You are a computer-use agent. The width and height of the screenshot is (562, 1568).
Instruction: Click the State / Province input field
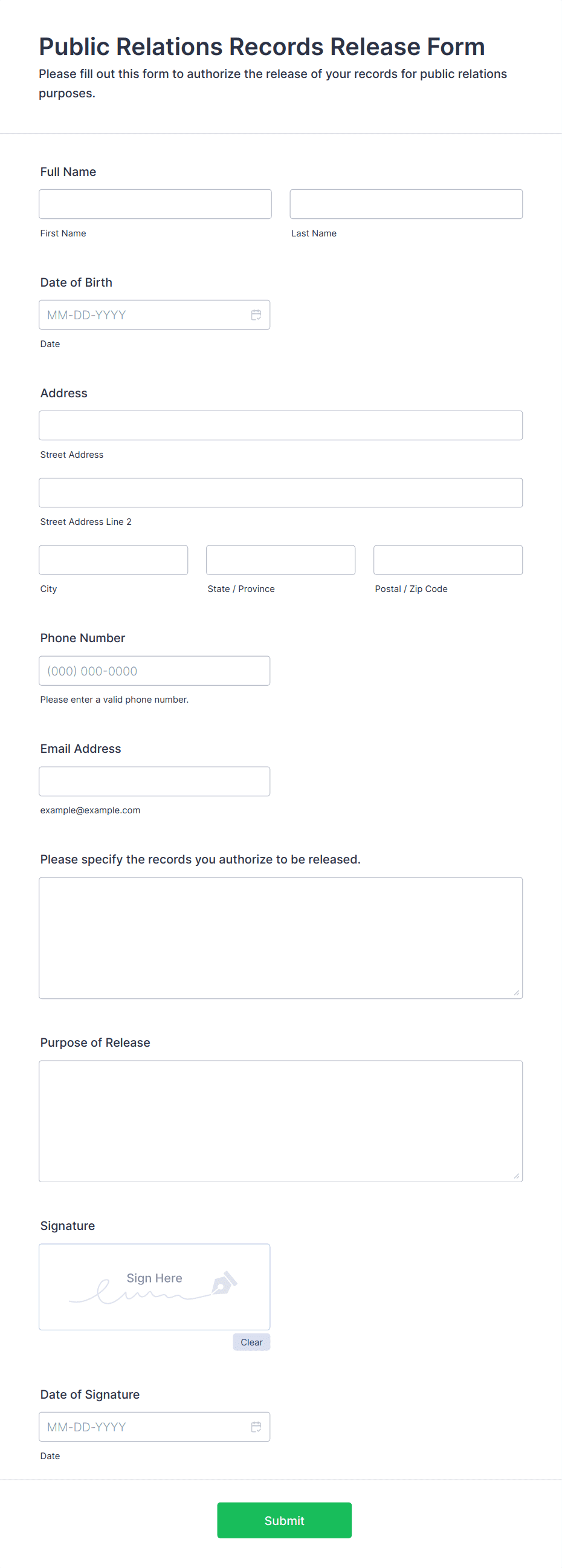pyautogui.click(x=280, y=559)
